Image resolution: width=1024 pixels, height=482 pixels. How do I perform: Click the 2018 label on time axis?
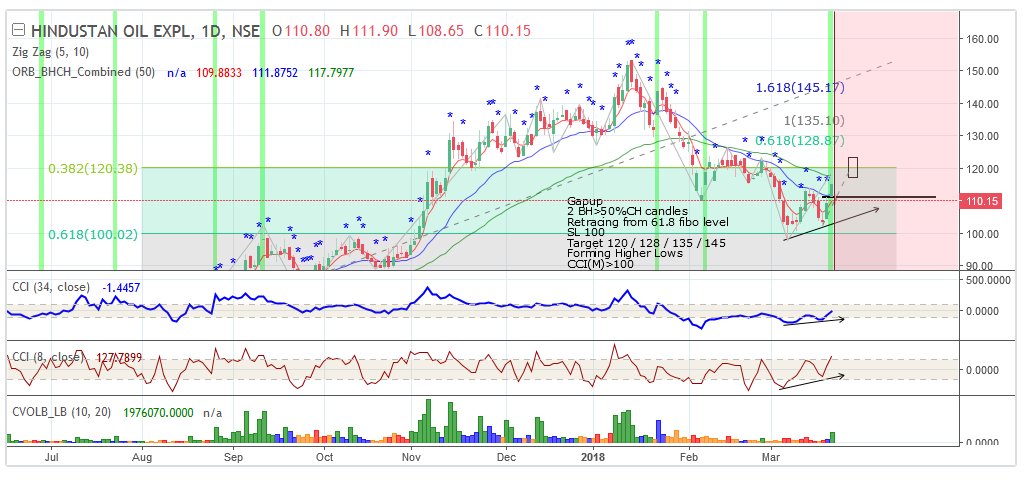point(592,457)
